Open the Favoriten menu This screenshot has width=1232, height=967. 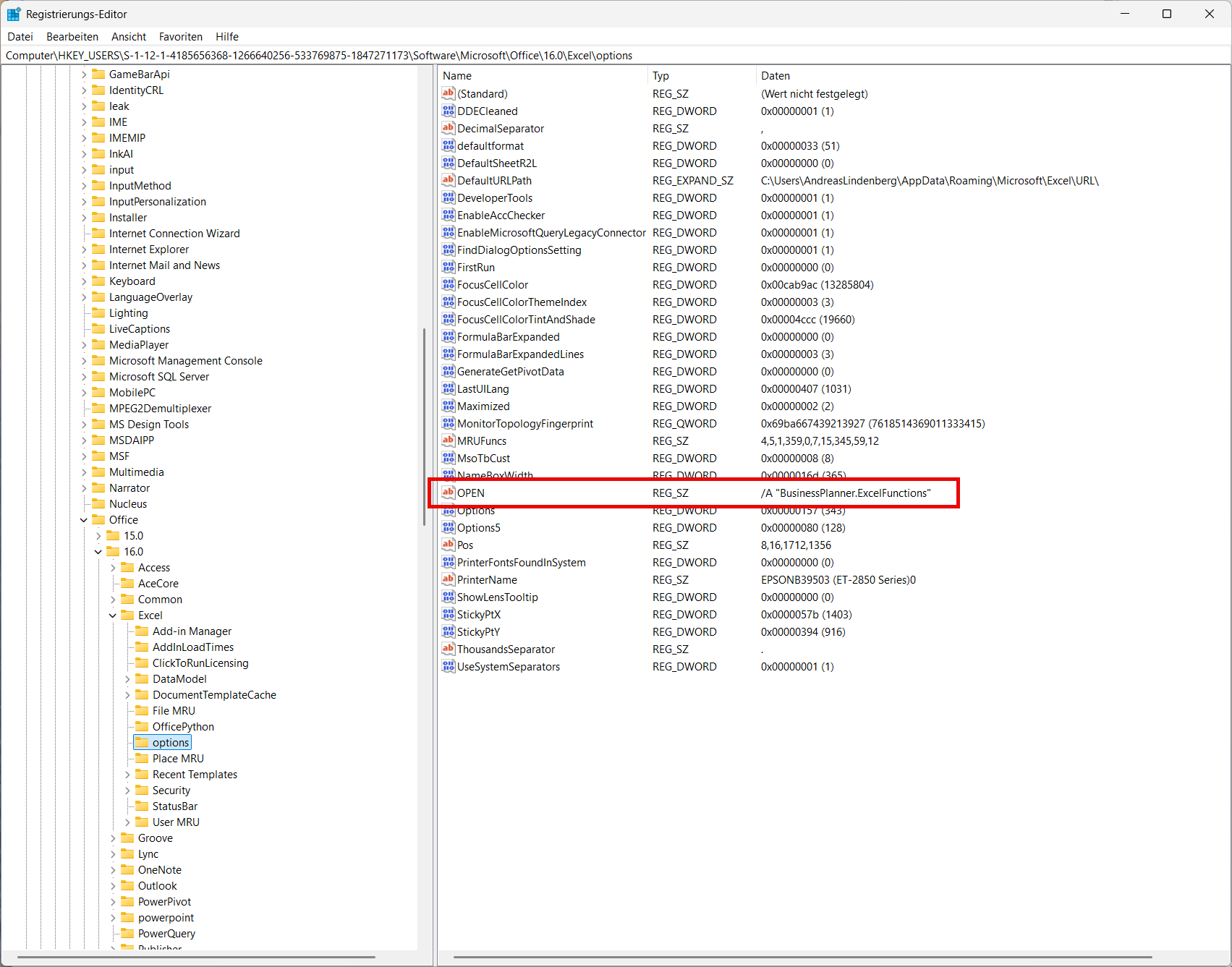pyautogui.click(x=181, y=37)
